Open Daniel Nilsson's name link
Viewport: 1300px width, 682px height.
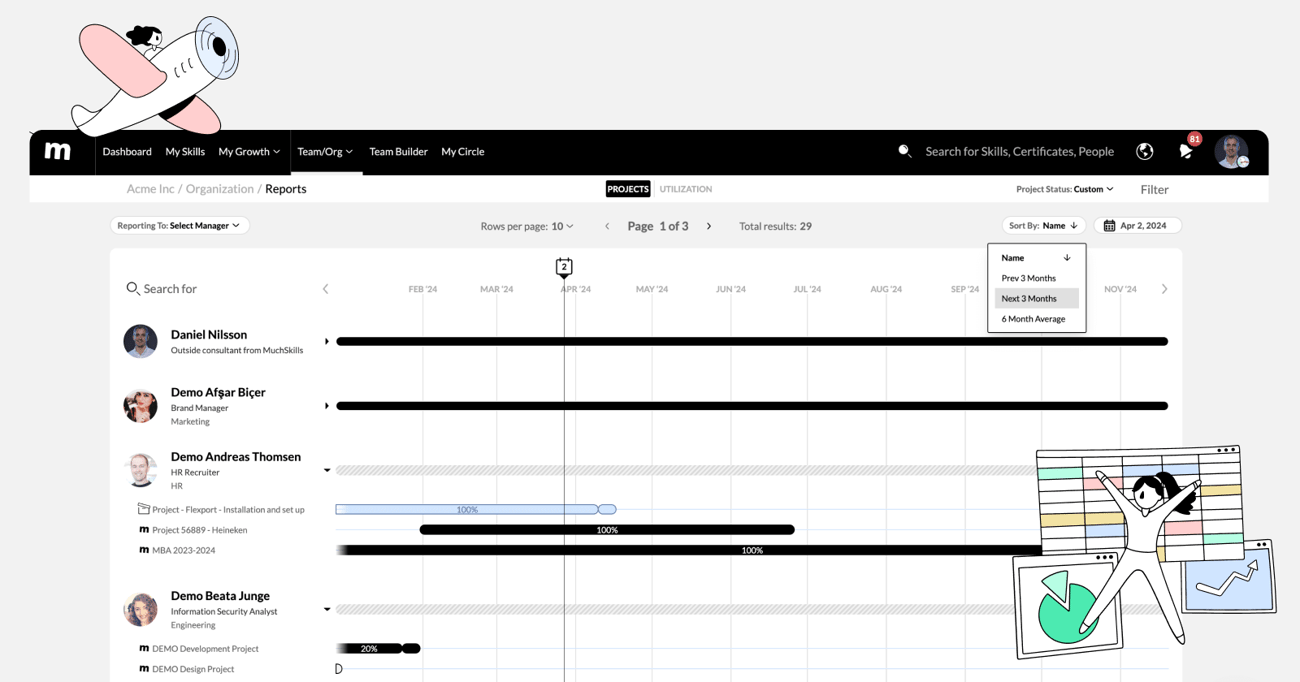(x=209, y=335)
